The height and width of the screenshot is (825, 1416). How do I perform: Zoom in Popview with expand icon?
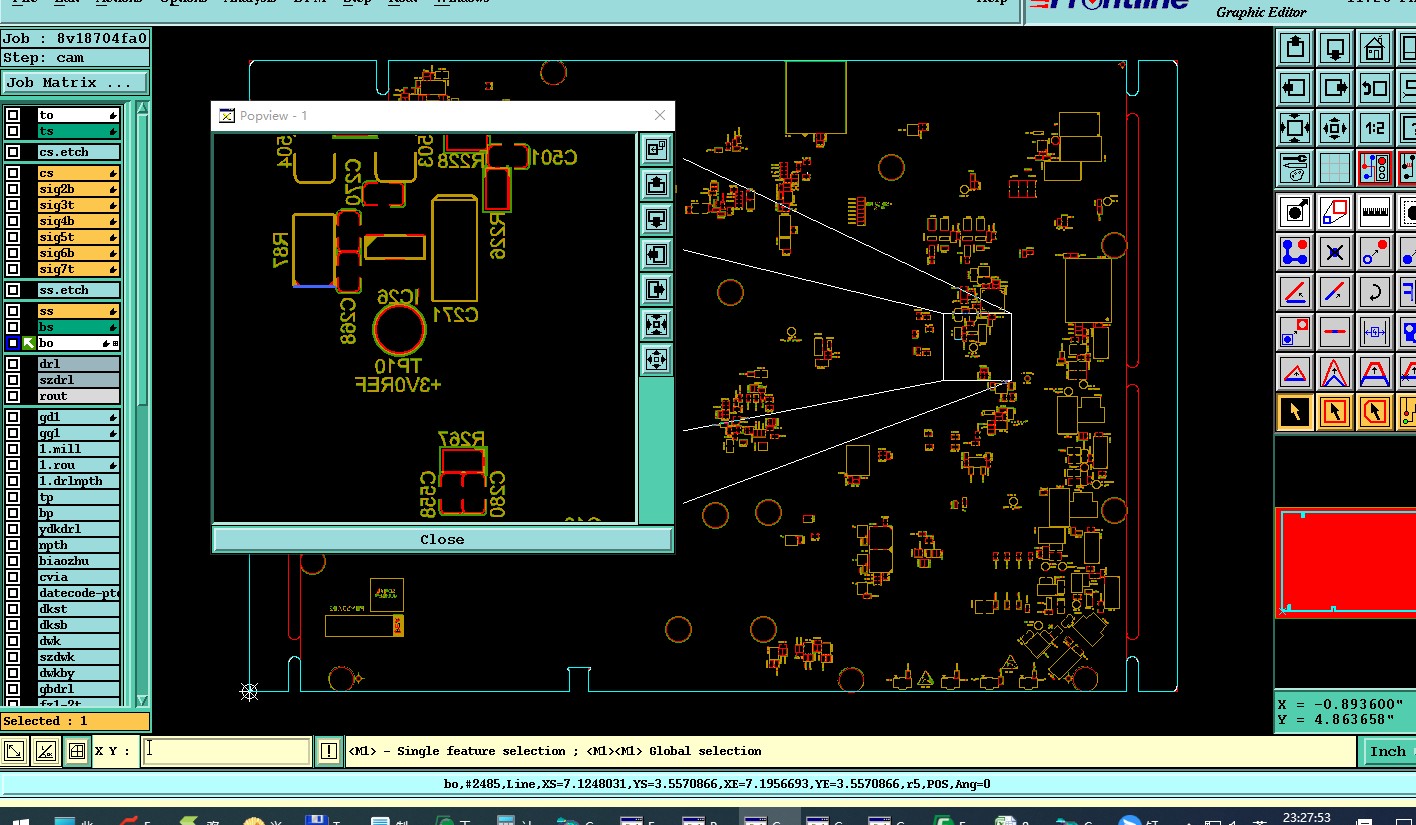pos(656,324)
